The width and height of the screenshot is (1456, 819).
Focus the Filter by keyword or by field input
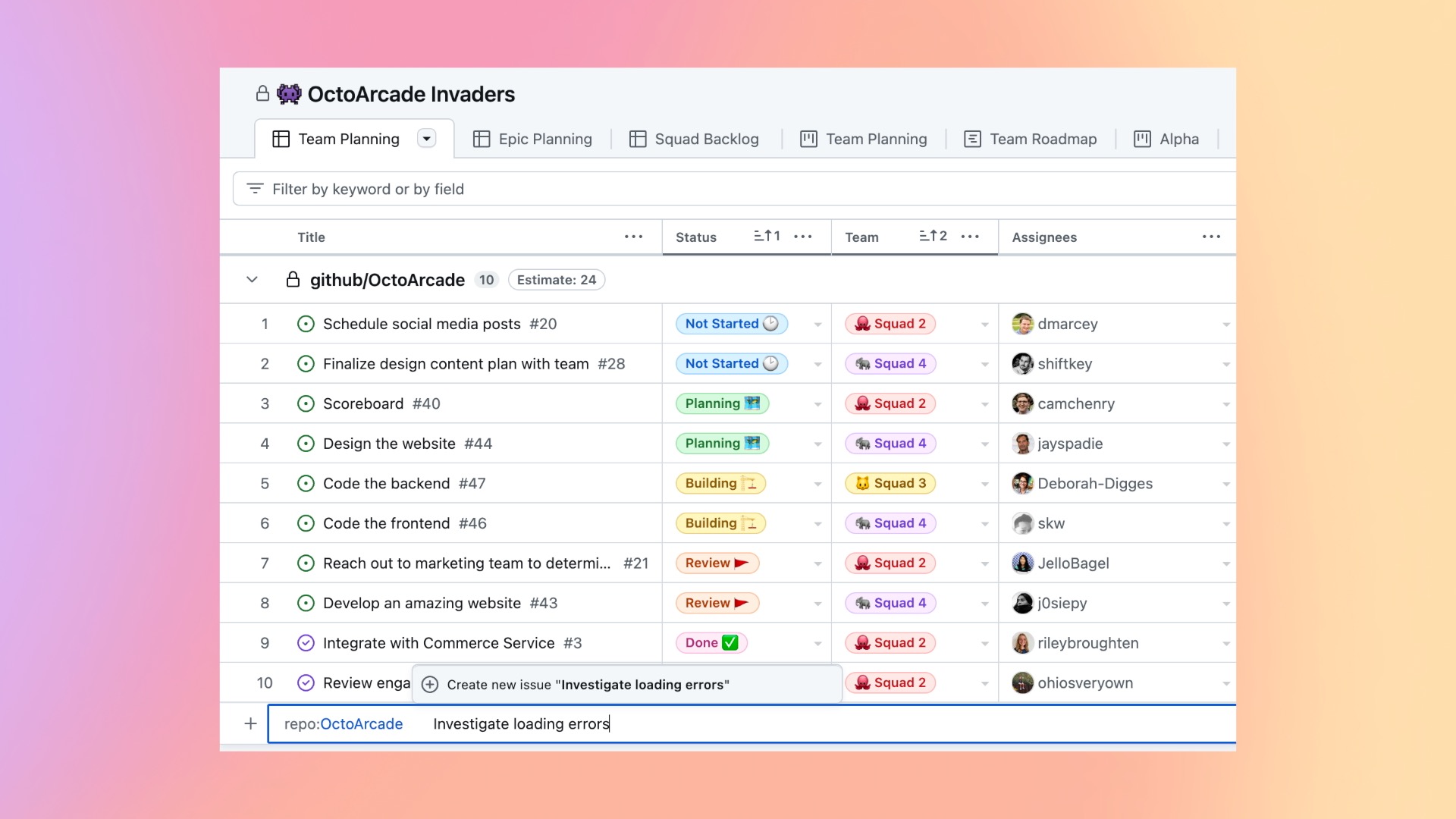coord(734,189)
